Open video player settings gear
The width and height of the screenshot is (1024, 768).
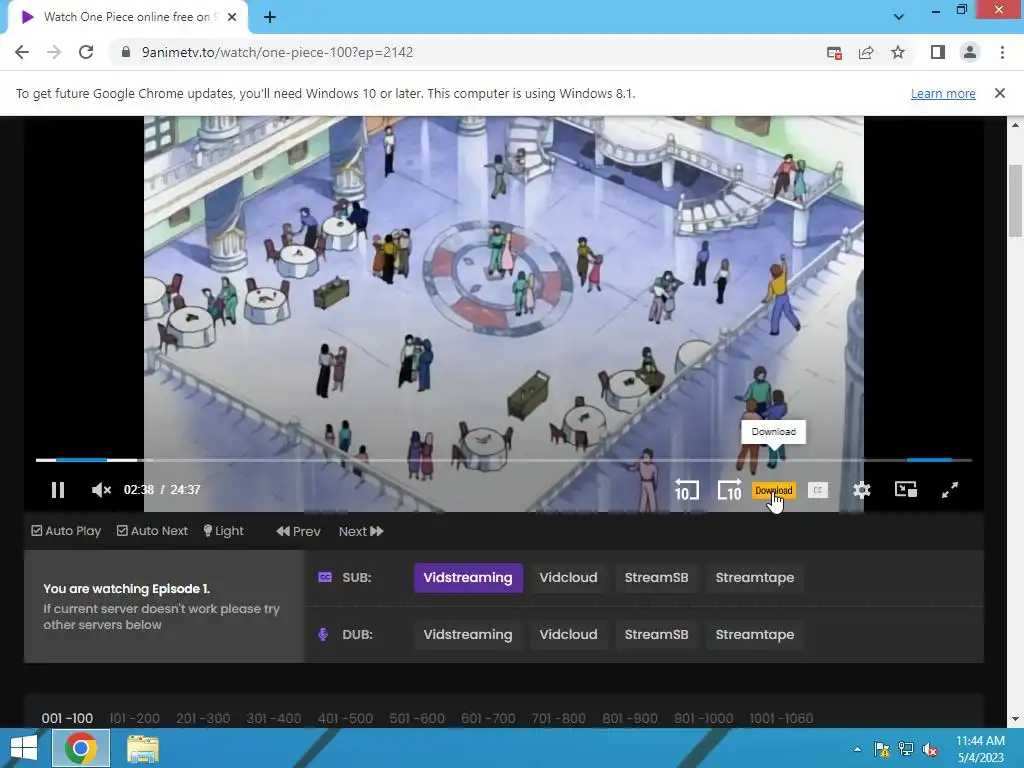click(x=861, y=490)
